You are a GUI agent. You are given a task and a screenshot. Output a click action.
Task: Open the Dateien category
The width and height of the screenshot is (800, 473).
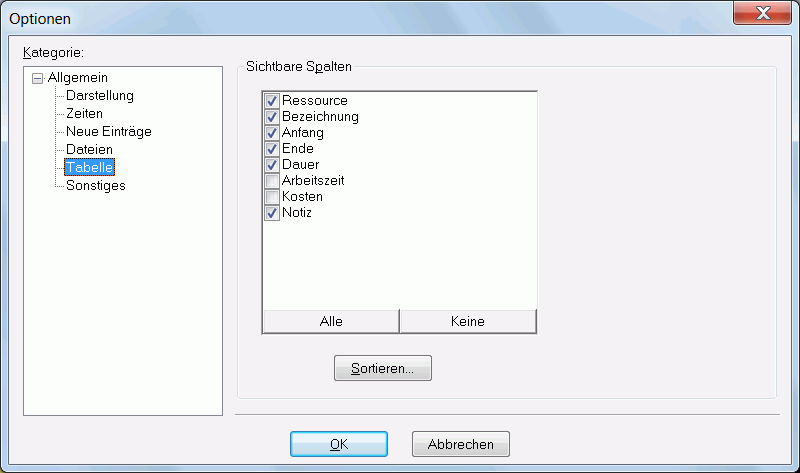(89, 149)
